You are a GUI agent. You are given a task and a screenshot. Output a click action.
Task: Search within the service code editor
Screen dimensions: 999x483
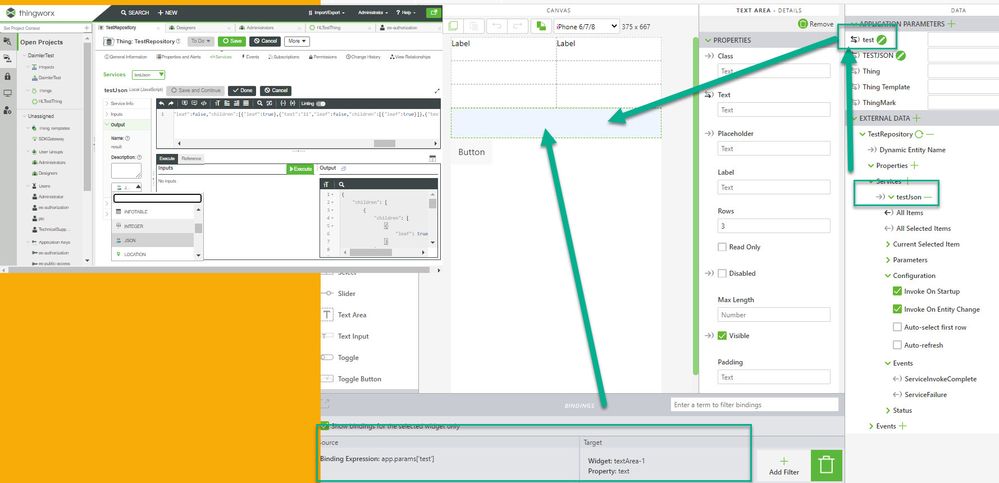coord(260,103)
